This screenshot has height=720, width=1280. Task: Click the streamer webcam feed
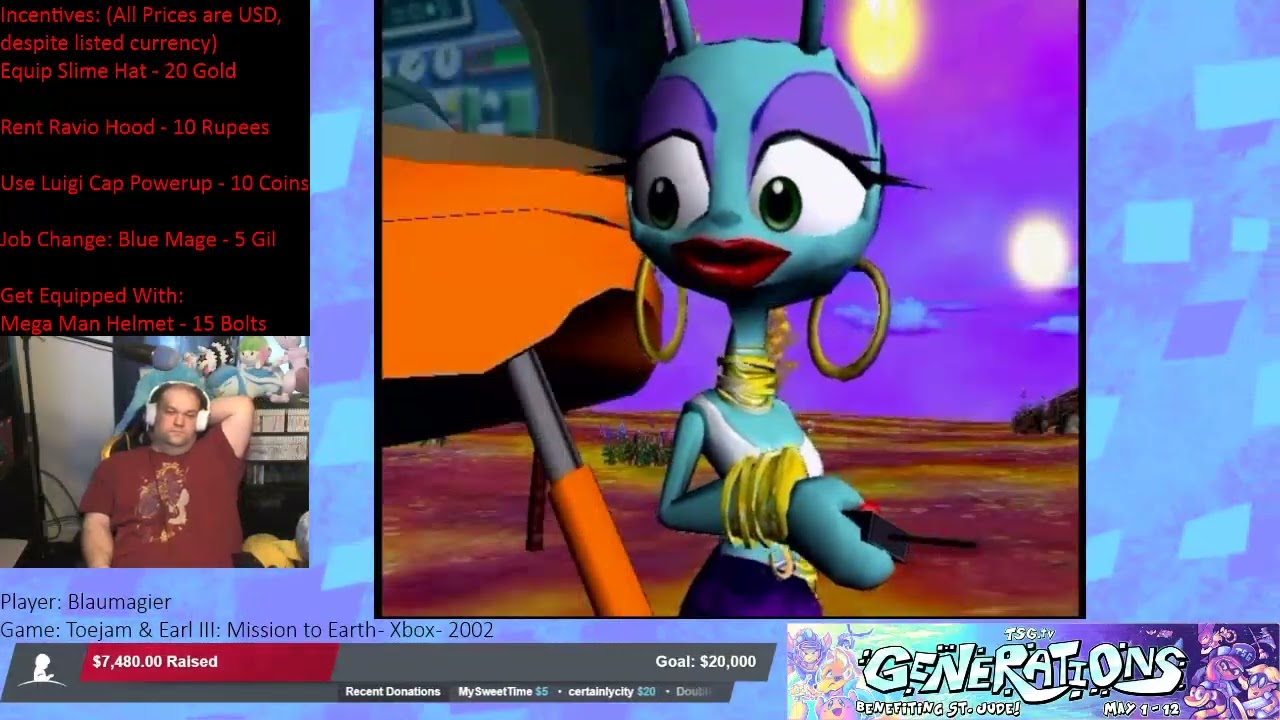pyautogui.click(x=154, y=452)
